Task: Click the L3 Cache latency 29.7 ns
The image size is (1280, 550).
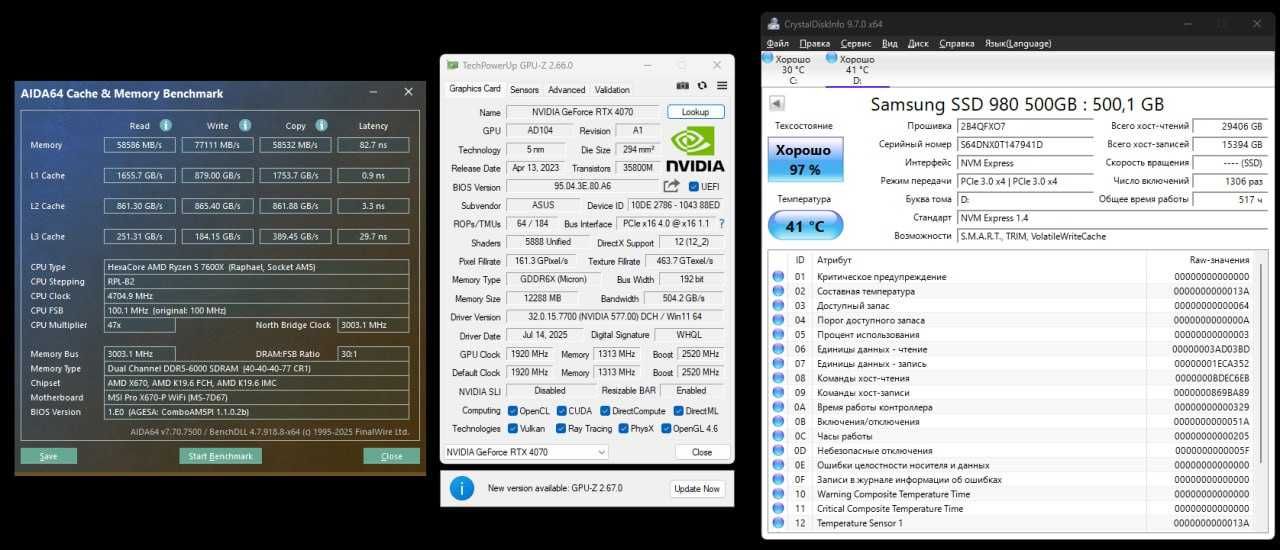Action: (374, 236)
